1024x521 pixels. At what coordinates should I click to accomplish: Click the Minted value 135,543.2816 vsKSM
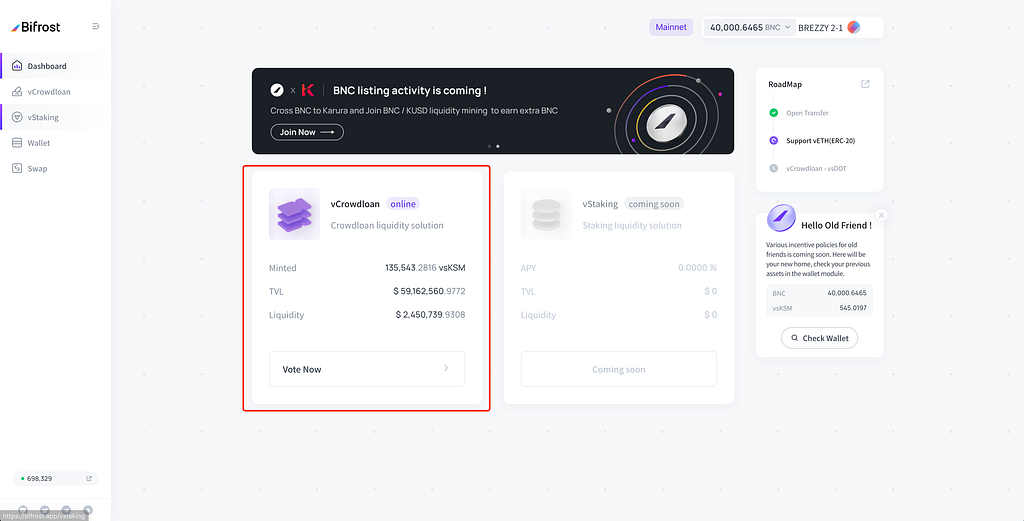(x=425, y=268)
